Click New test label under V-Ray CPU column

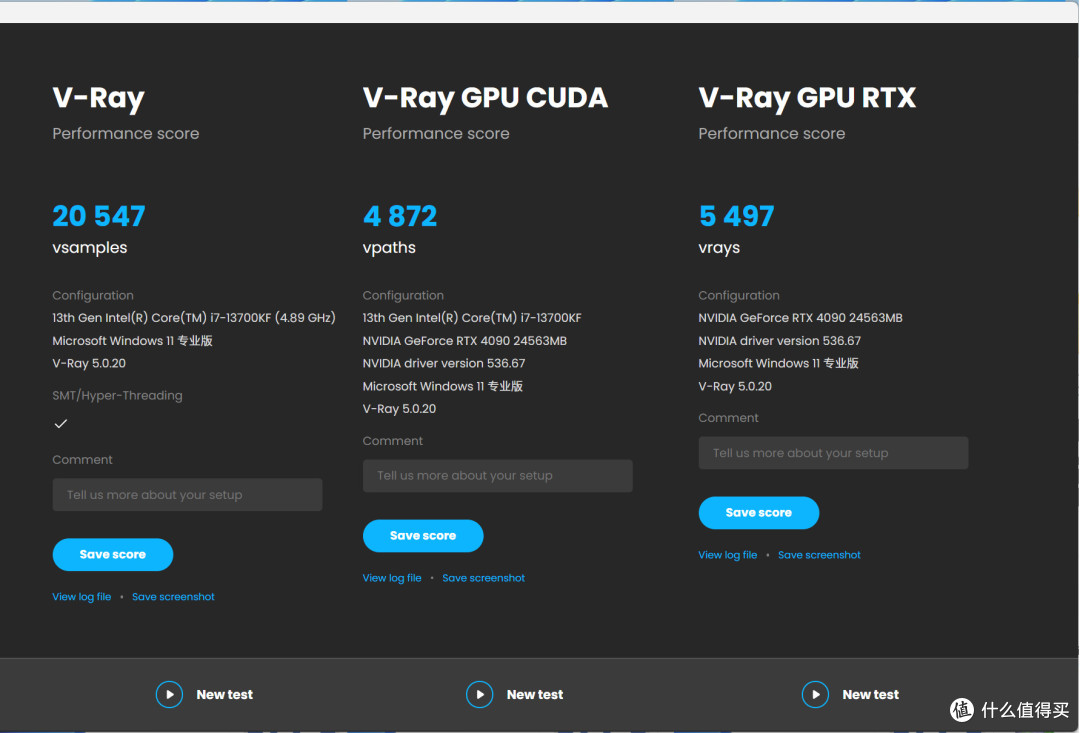coord(225,694)
